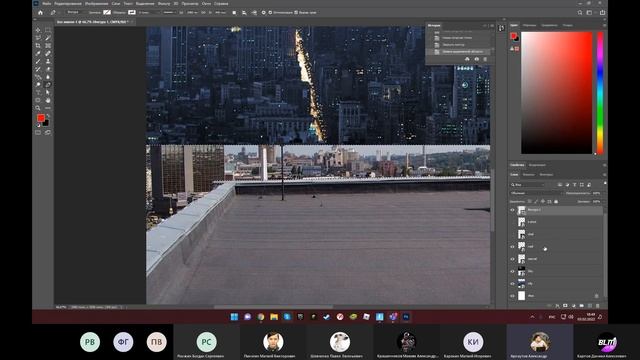Create new document from current history state
This screenshot has height=360, width=640.
pyautogui.click(x=467, y=60)
